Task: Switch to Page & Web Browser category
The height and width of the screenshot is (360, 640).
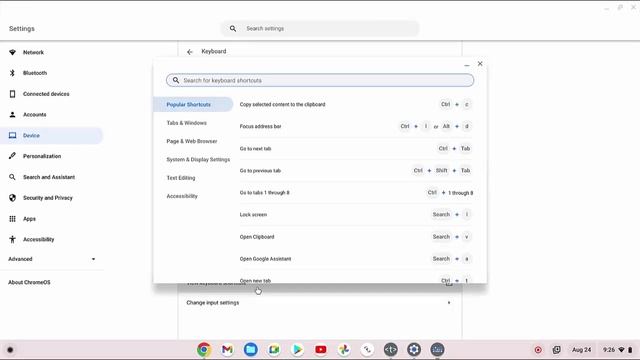Action: click(192, 141)
